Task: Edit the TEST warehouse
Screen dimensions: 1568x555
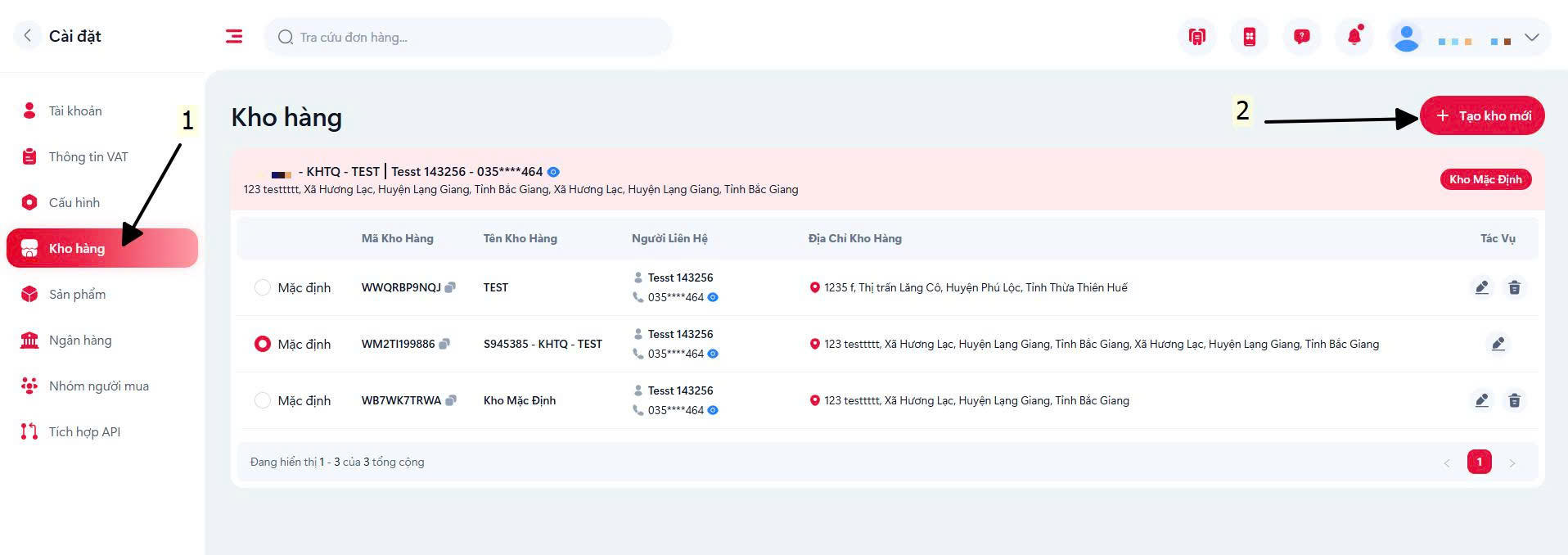Action: point(1481,287)
